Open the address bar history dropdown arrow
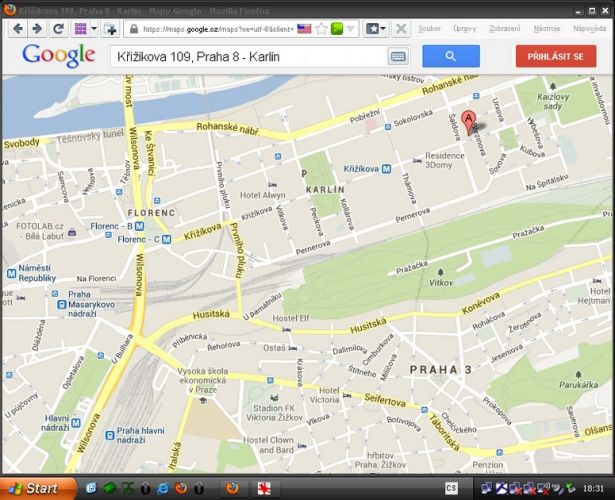 pos(351,29)
